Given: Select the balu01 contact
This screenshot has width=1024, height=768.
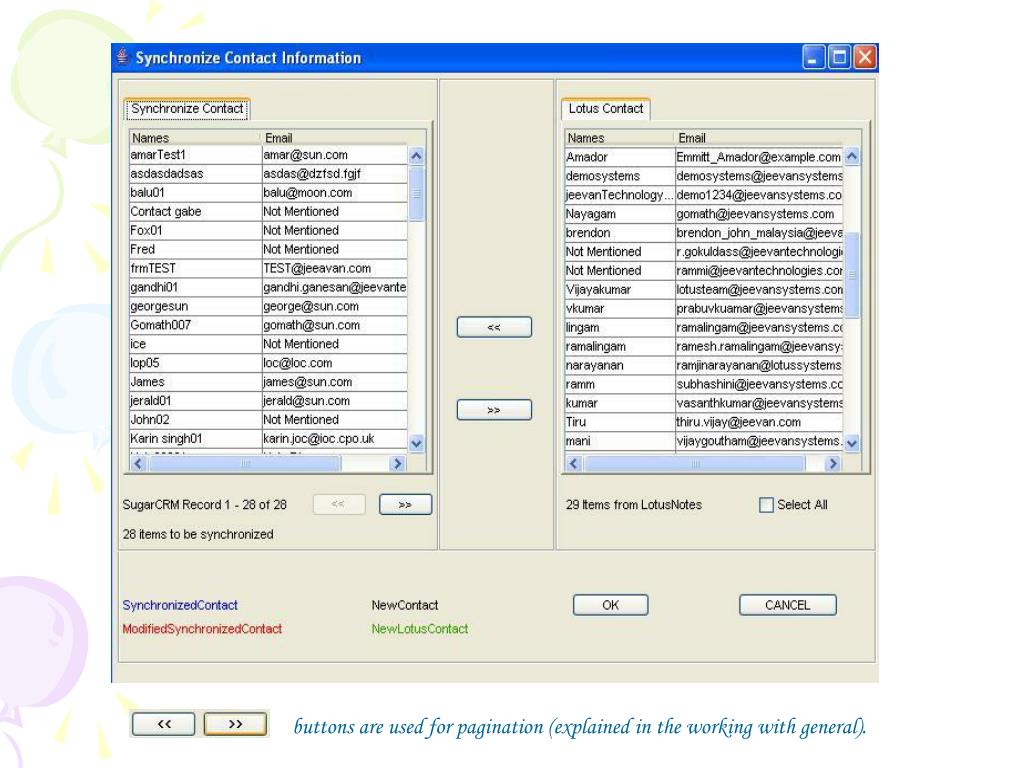Looking at the screenshot, I should pyautogui.click(x=268, y=193).
